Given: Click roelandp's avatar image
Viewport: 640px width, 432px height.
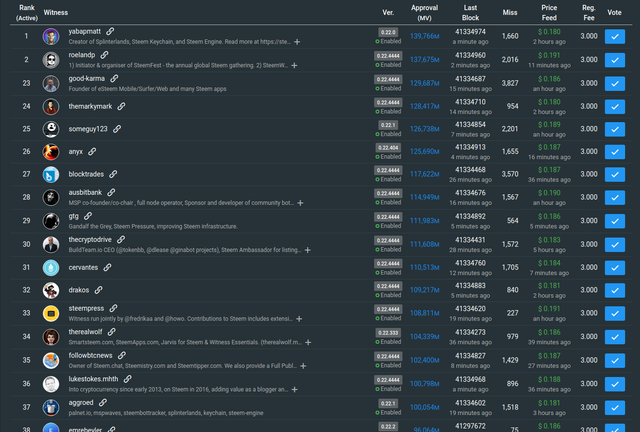Looking at the screenshot, I should coord(51,60).
